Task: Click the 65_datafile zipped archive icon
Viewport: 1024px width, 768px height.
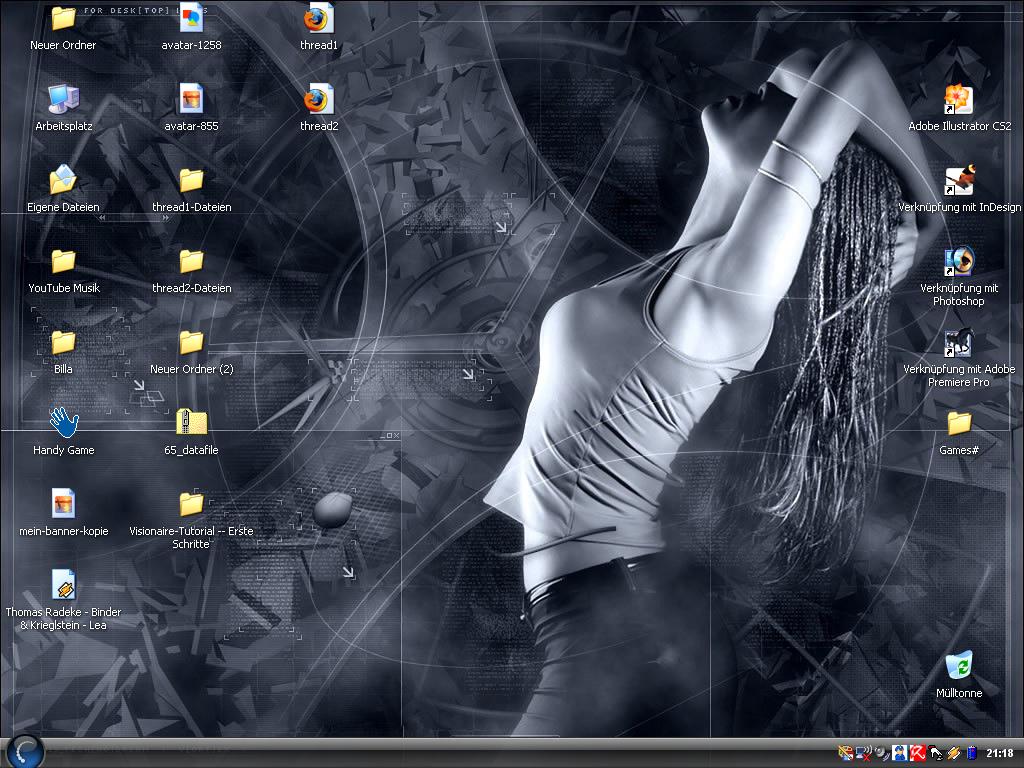Action: [191, 423]
